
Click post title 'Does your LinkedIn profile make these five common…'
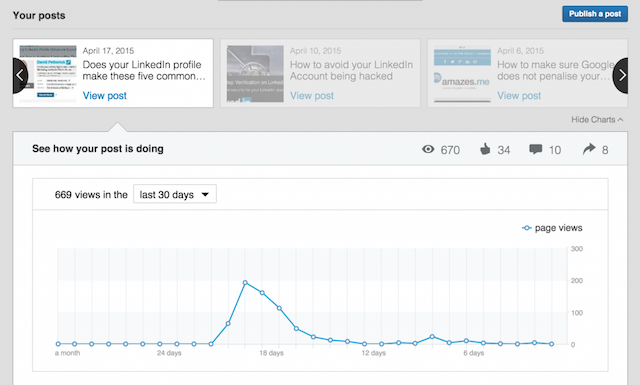click(x=144, y=70)
